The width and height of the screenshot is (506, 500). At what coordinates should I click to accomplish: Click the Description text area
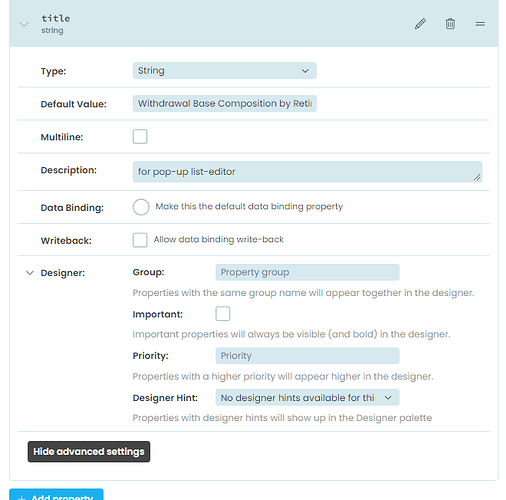click(x=307, y=172)
